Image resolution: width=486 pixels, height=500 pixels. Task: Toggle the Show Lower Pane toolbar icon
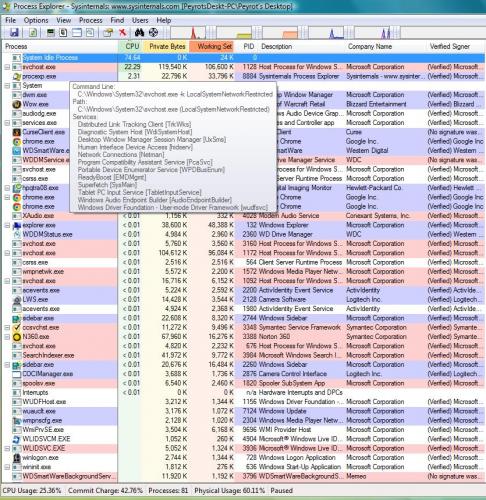coord(77,33)
